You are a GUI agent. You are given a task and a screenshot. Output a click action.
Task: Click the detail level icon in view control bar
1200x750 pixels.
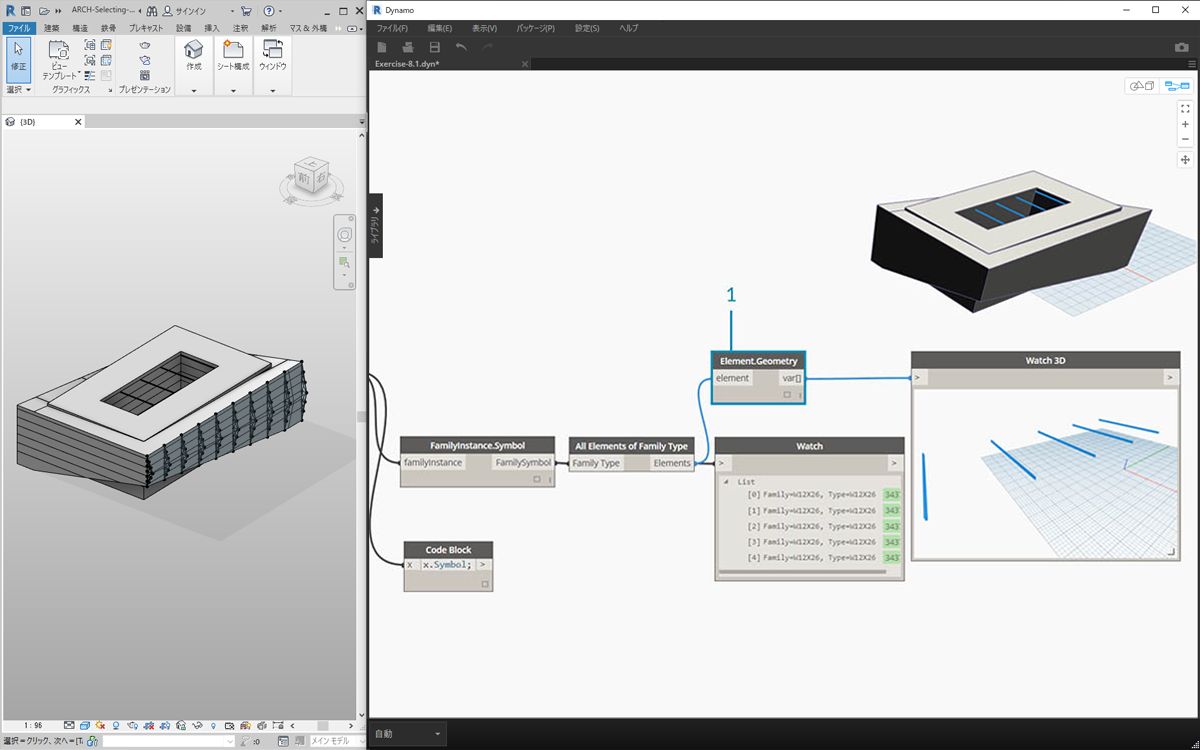click(68, 725)
